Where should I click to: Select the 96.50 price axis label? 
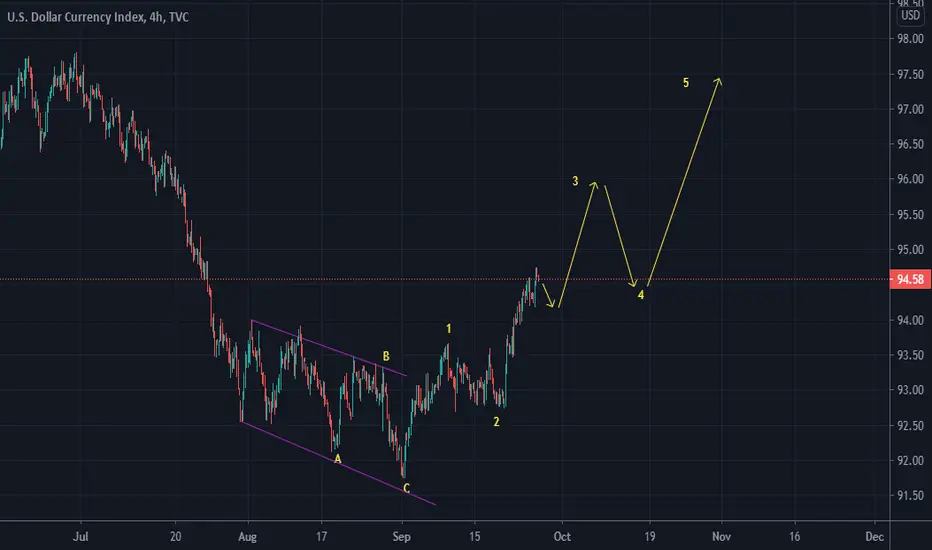(910, 144)
